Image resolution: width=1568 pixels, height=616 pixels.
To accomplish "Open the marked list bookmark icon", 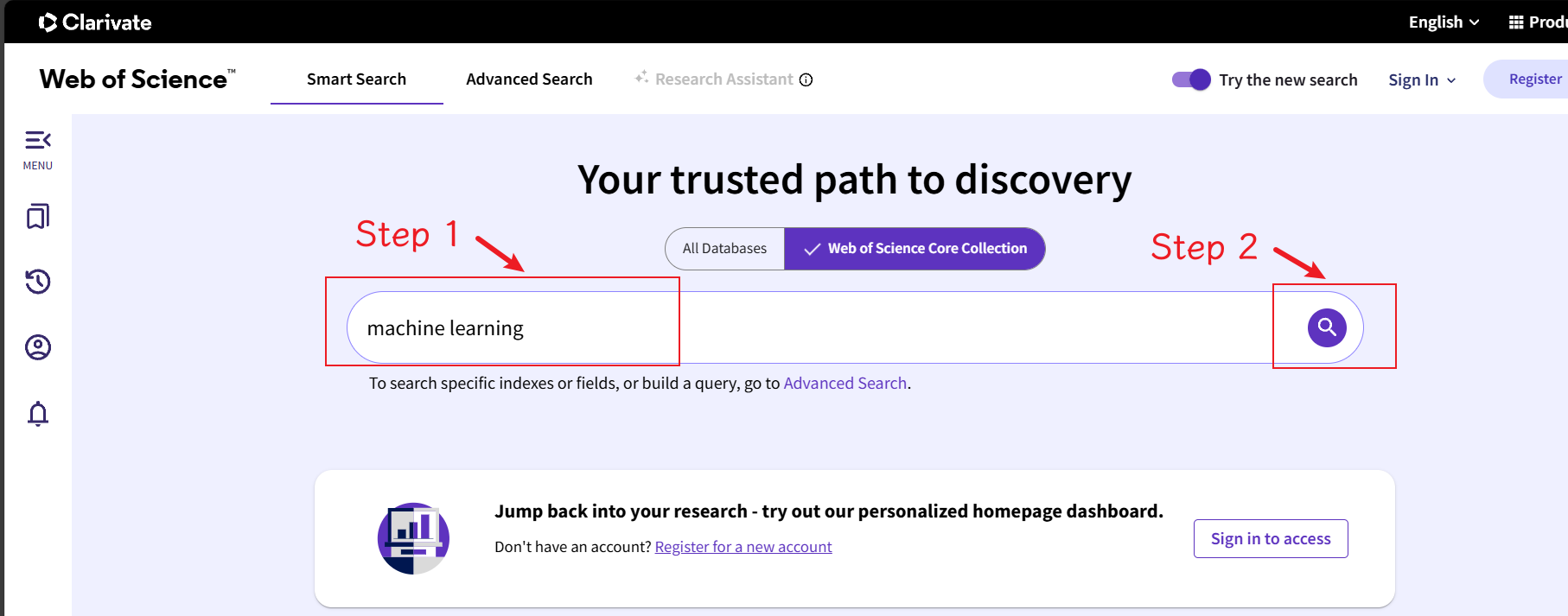I will click(x=38, y=216).
